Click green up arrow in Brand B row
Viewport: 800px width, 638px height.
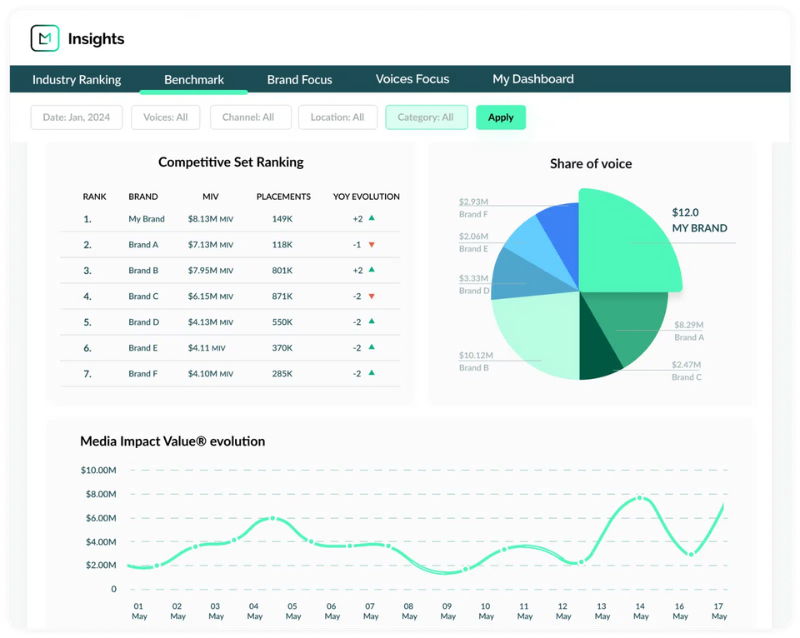point(371,270)
